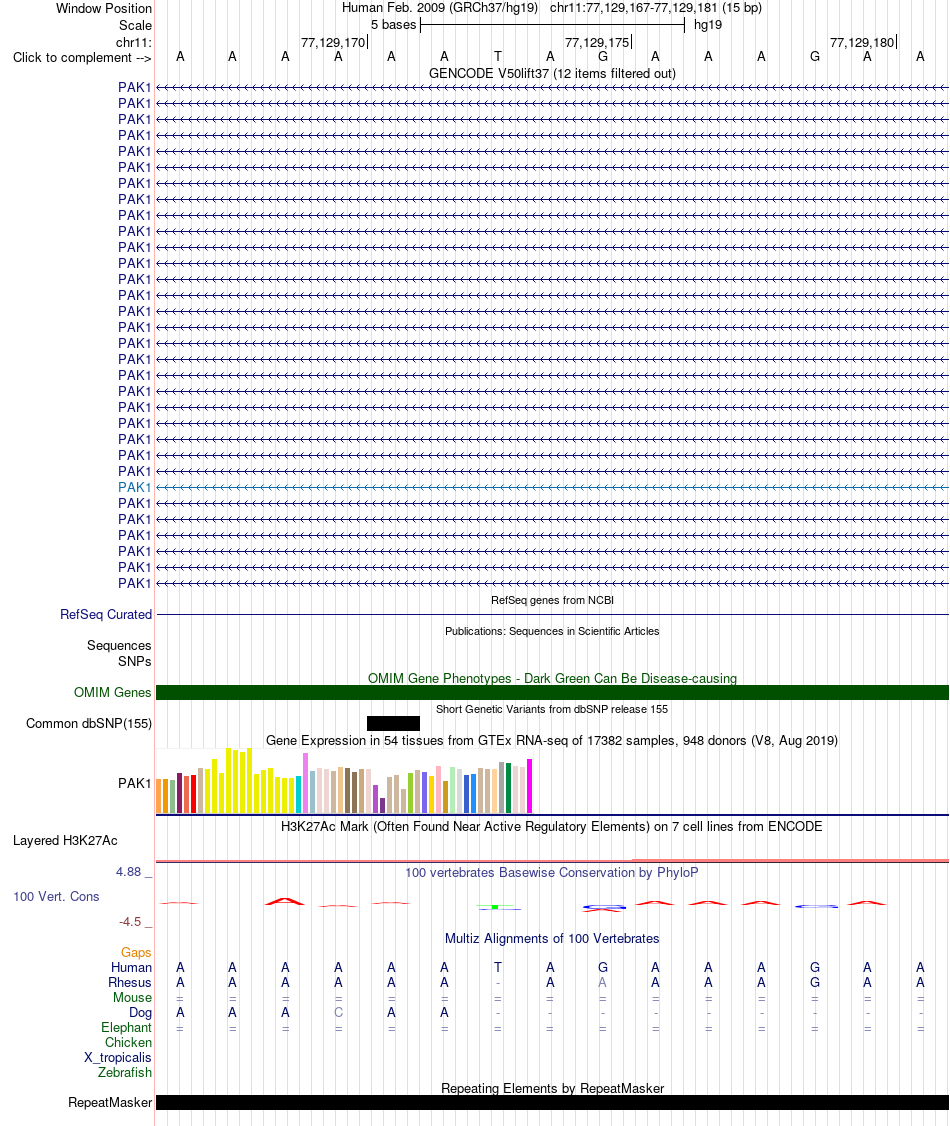The width and height of the screenshot is (950, 1126).
Task: Click the RepeatMasker side label
Action: tap(110, 1103)
